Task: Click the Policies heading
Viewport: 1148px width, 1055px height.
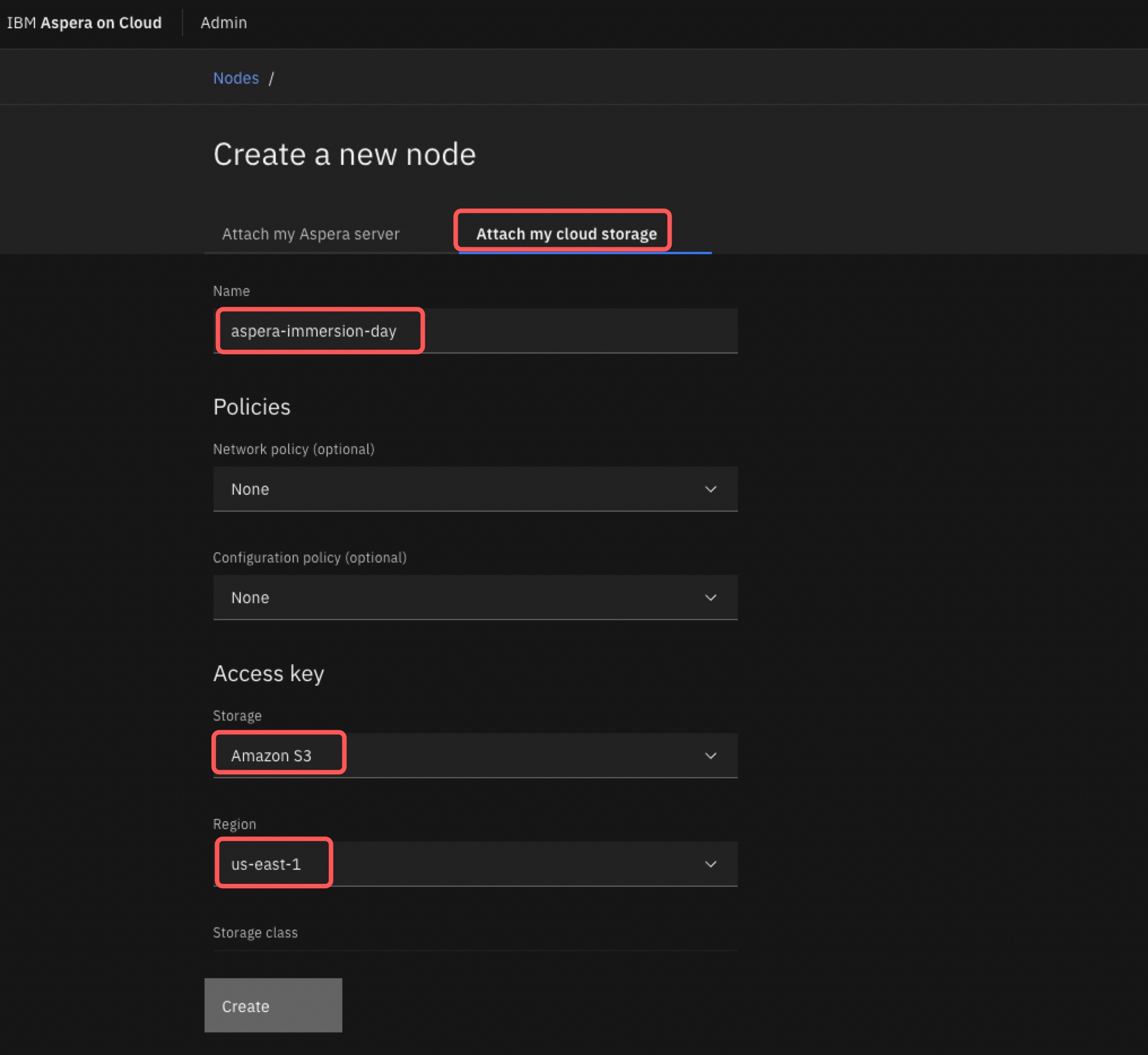Action: (252, 407)
